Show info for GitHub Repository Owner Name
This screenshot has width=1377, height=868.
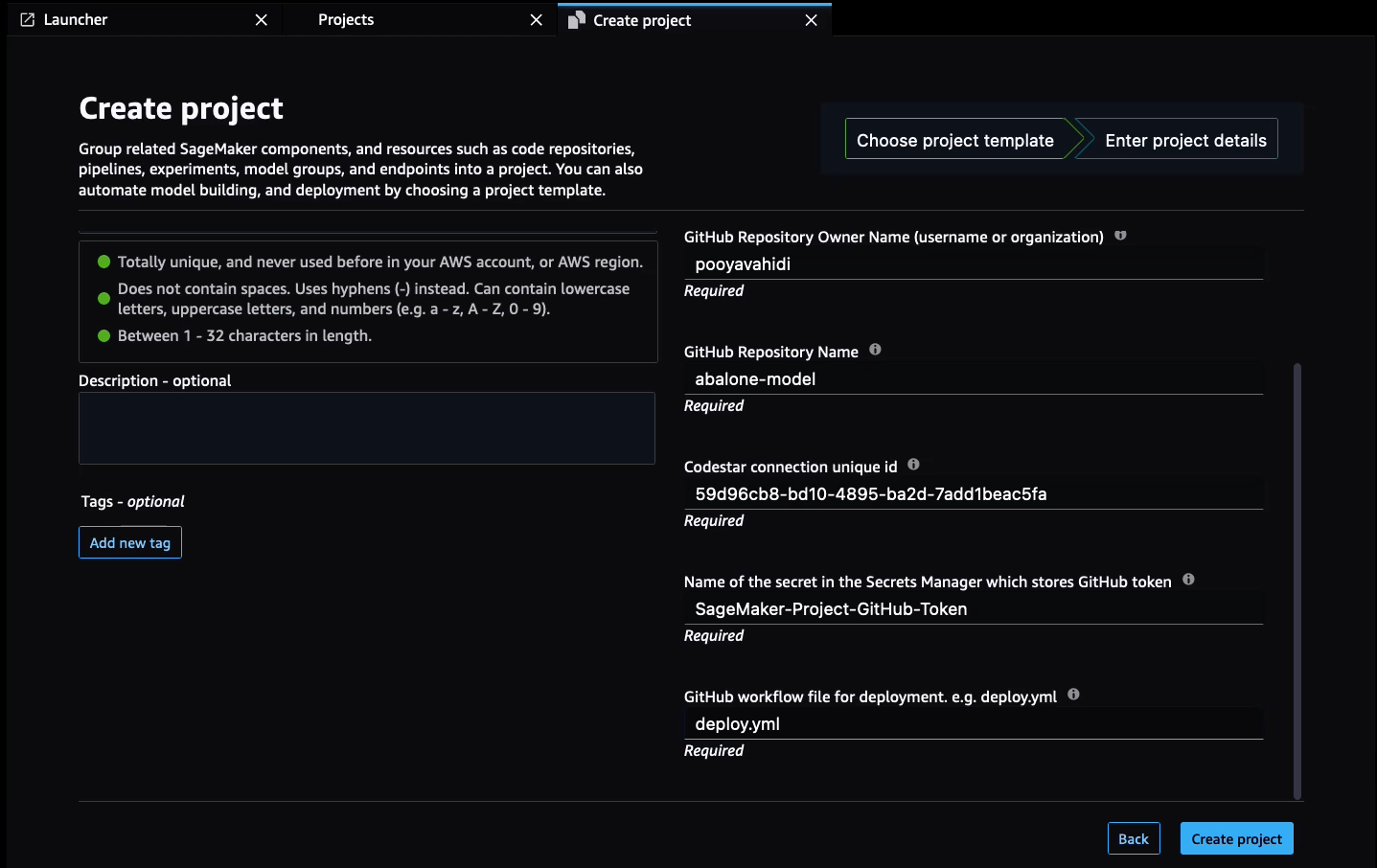click(1120, 236)
